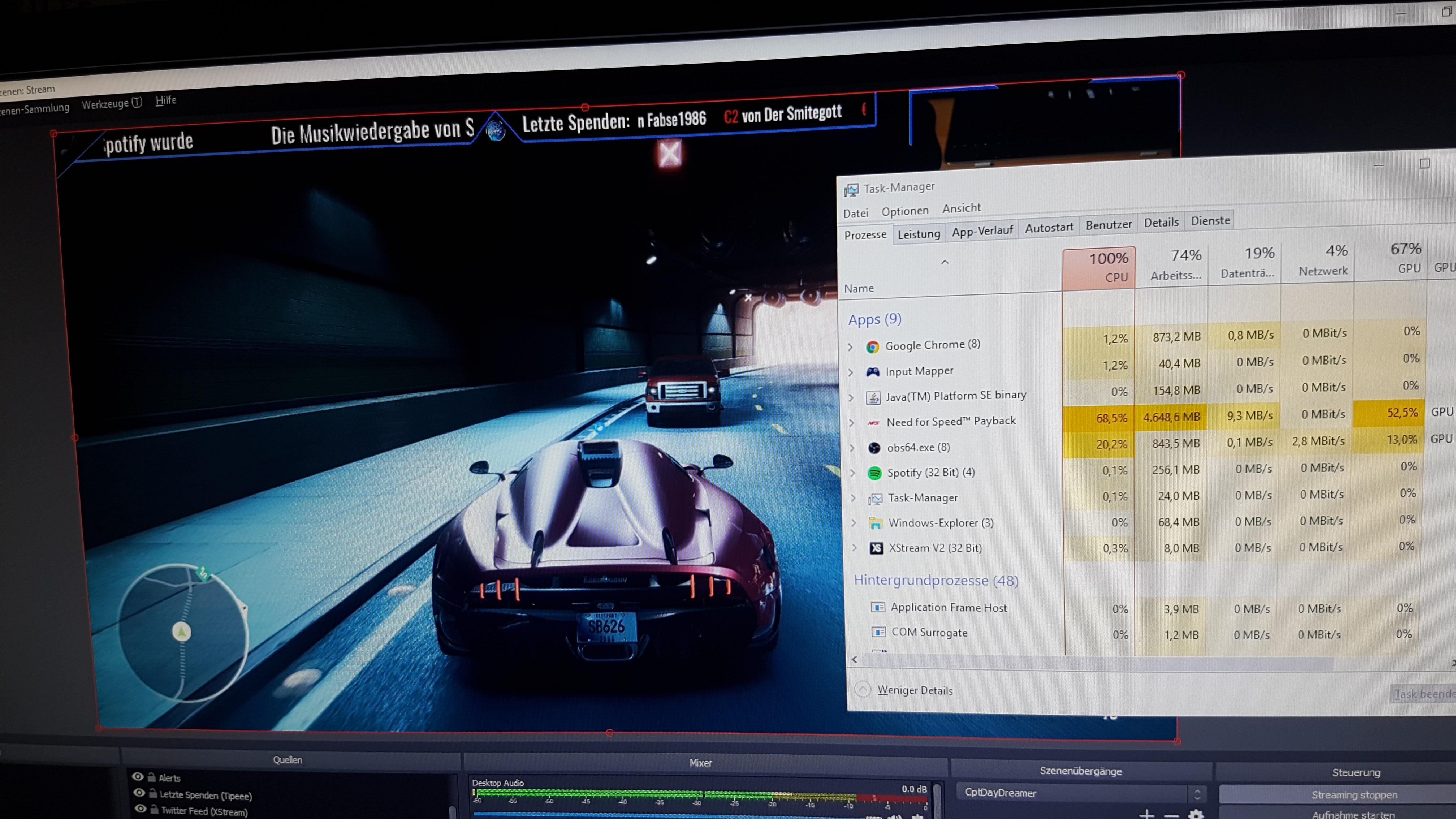Sort by the Arbeitsspeicher column header
The image size is (1456, 819).
[x=1172, y=265]
